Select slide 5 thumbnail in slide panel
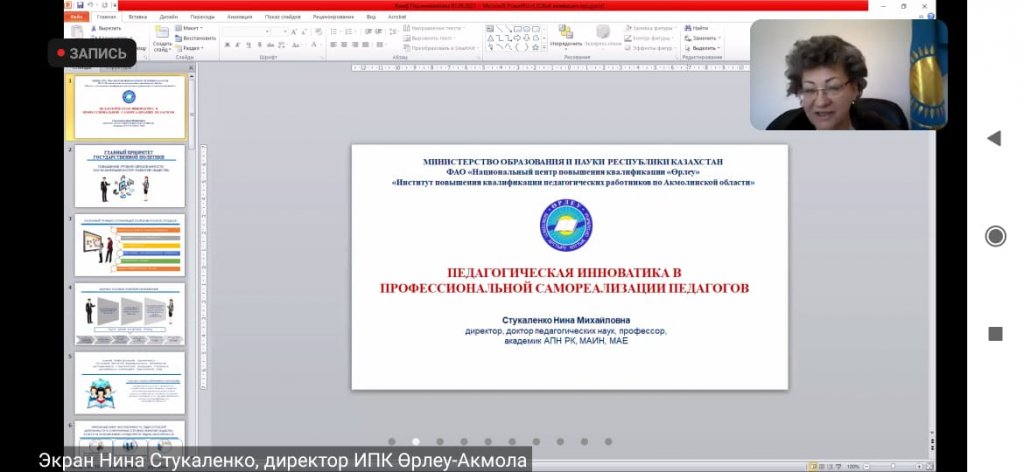The width and height of the screenshot is (1024, 472). [130, 383]
